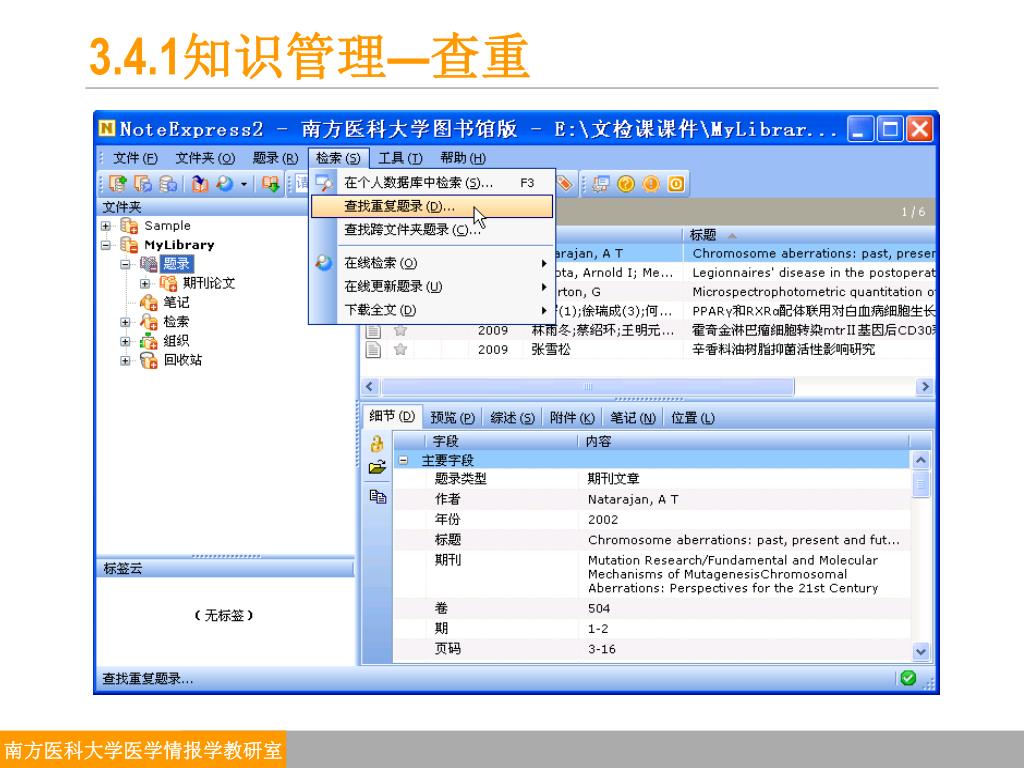The image size is (1024, 768).
Task: Click the second toolbar icon next to new record
Action: click(142, 184)
